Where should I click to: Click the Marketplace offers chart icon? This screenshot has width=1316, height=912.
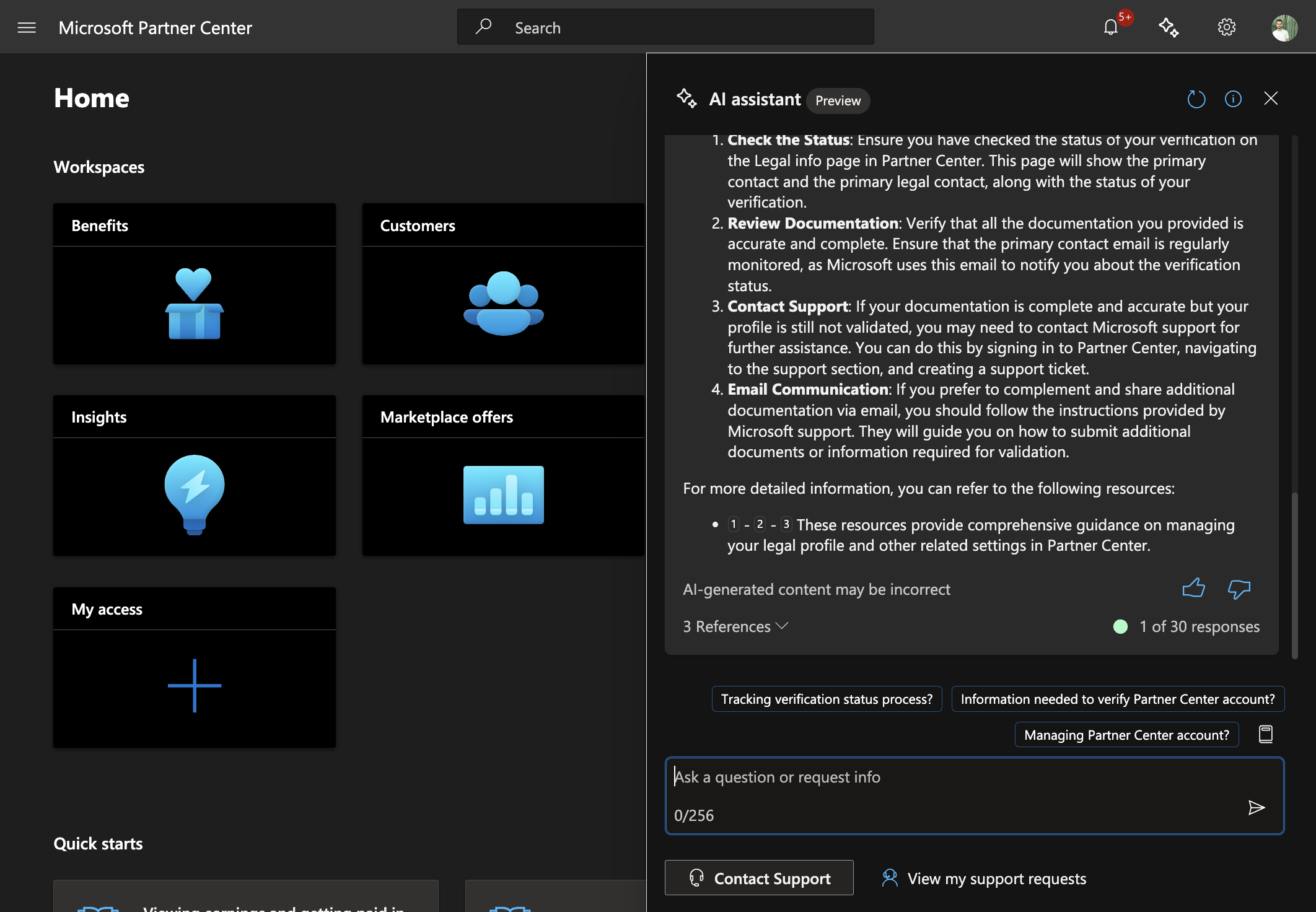[x=503, y=495]
